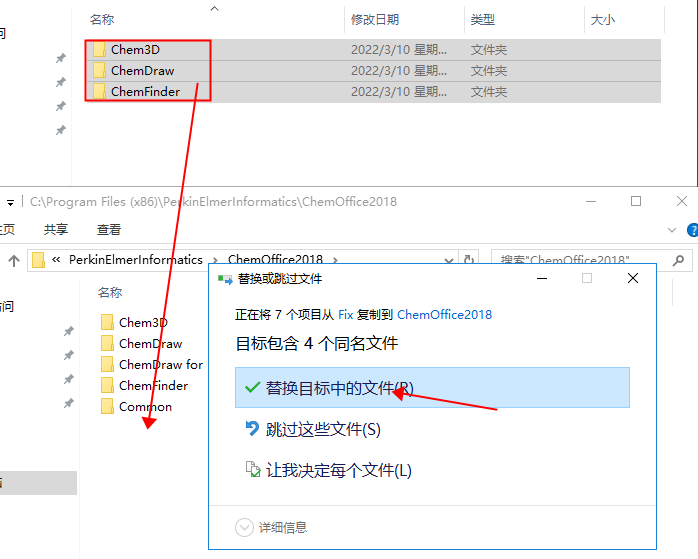Click the decide-per-file document icon
Image resolution: width=698 pixels, height=559 pixels.
252,469
